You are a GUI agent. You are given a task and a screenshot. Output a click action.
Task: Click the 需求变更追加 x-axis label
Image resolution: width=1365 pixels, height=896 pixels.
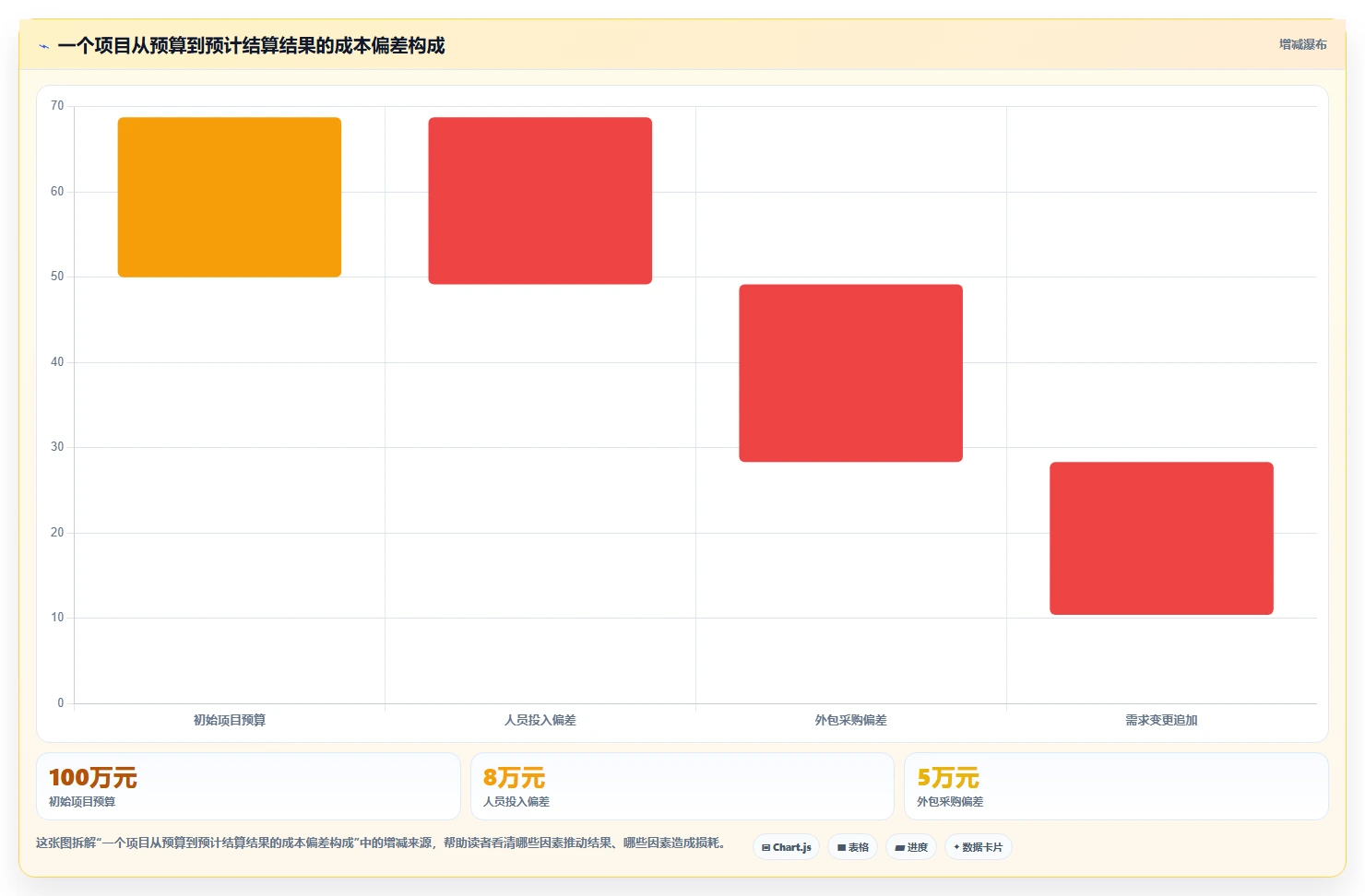click(x=1161, y=720)
